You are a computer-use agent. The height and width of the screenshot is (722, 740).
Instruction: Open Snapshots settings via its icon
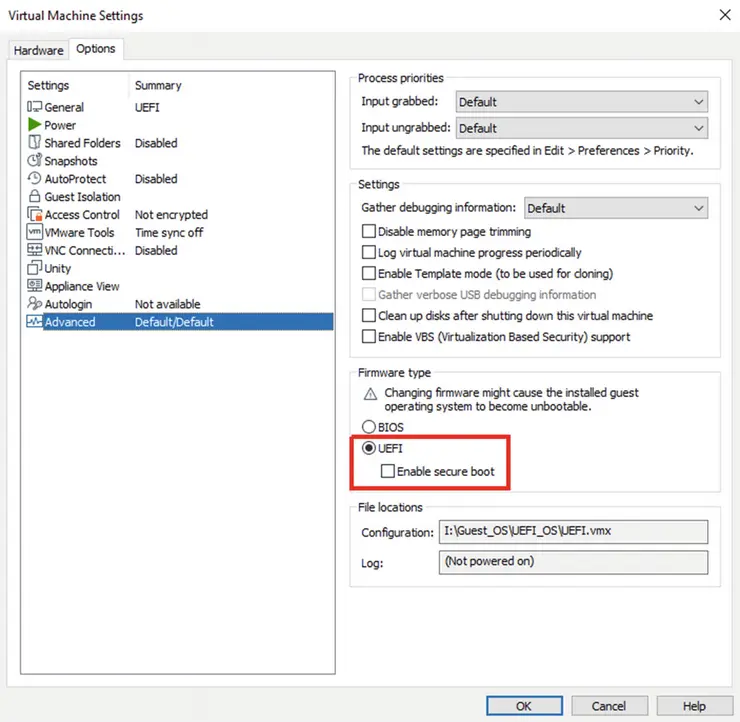click(x=35, y=161)
